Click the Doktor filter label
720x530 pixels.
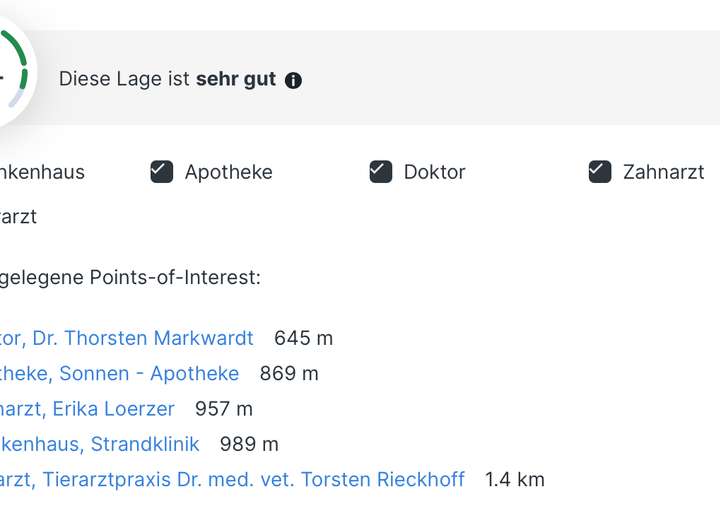click(434, 172)
